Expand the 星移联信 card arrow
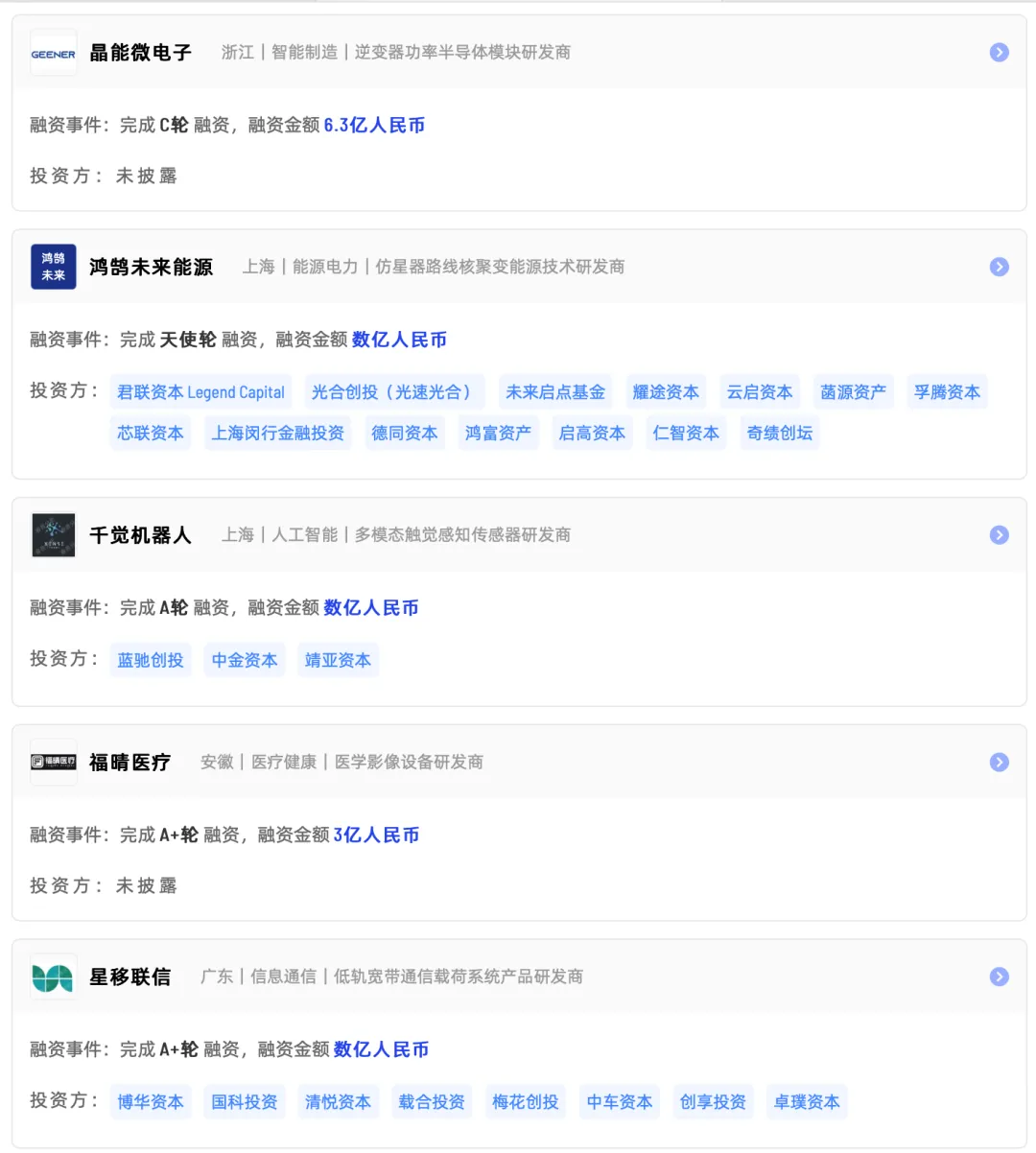The height and width of the screenshot is (1153, 1036). coord(1000,977)
